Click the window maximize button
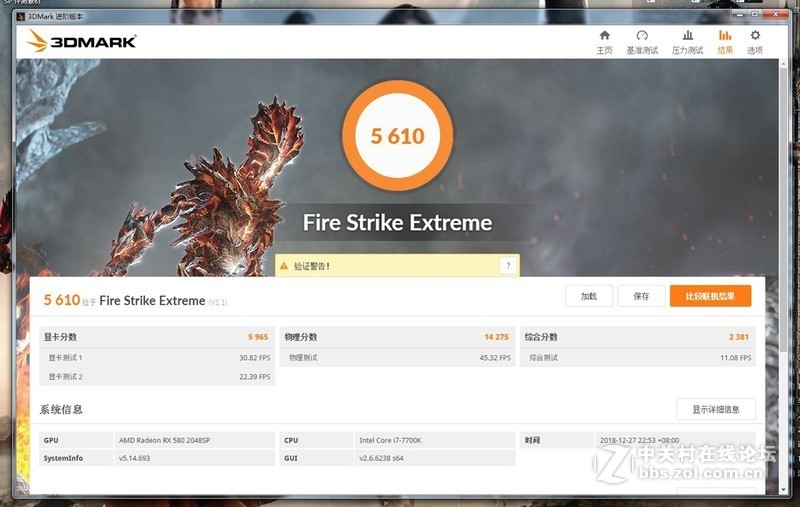 point(755,14)
